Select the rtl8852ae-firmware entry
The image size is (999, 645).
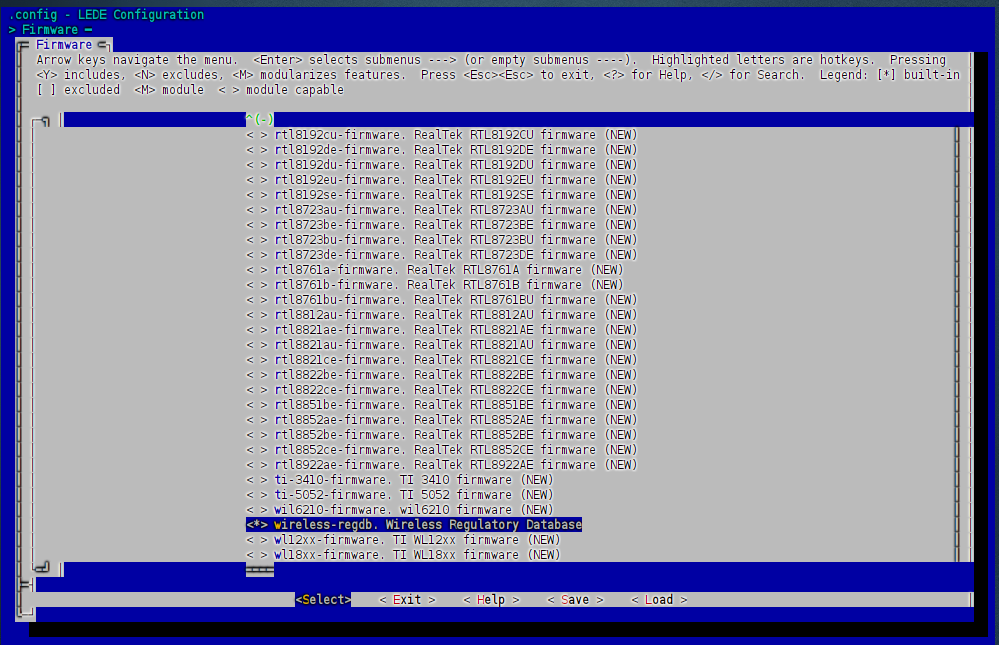coord(442,420)
